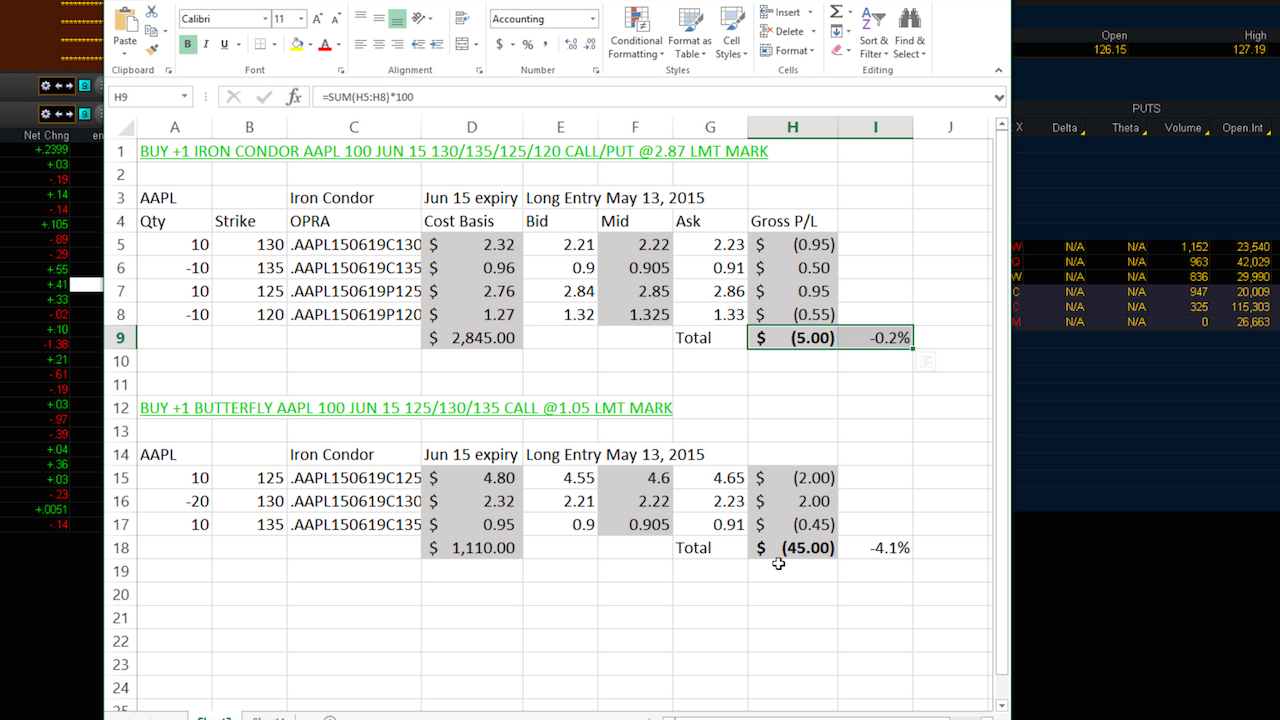Click the Clear eraser icon
Viewport: 1280px width, 720px height.
836,50
